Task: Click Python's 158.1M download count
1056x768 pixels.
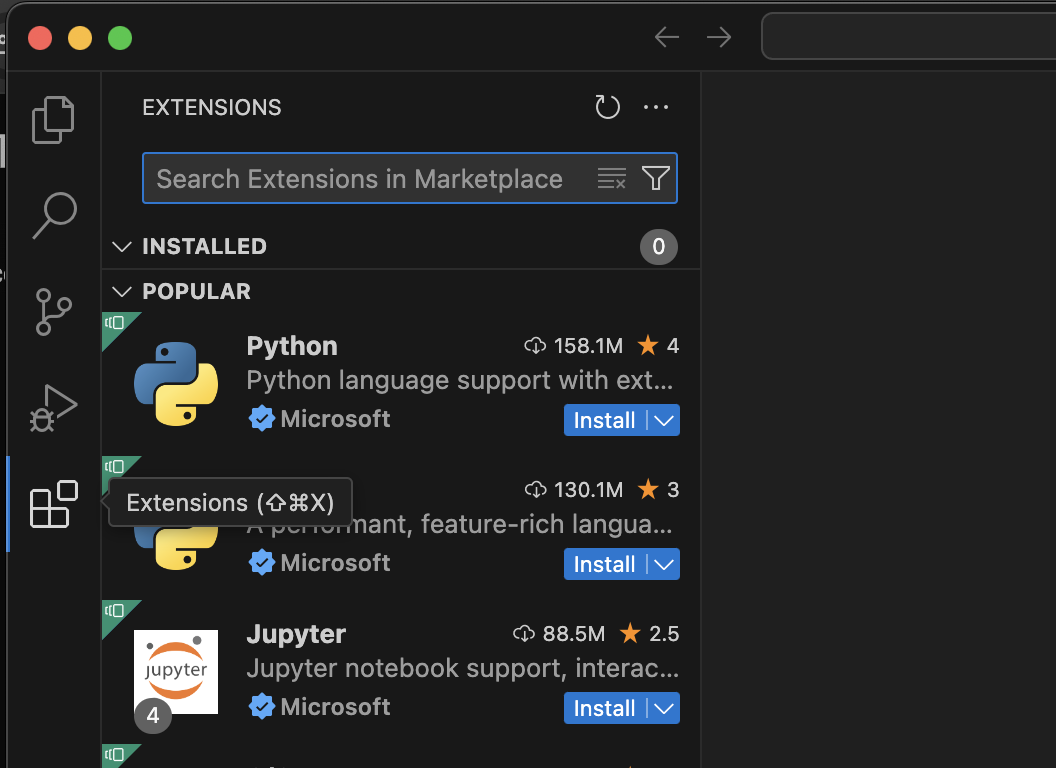Action: point(574,346)
